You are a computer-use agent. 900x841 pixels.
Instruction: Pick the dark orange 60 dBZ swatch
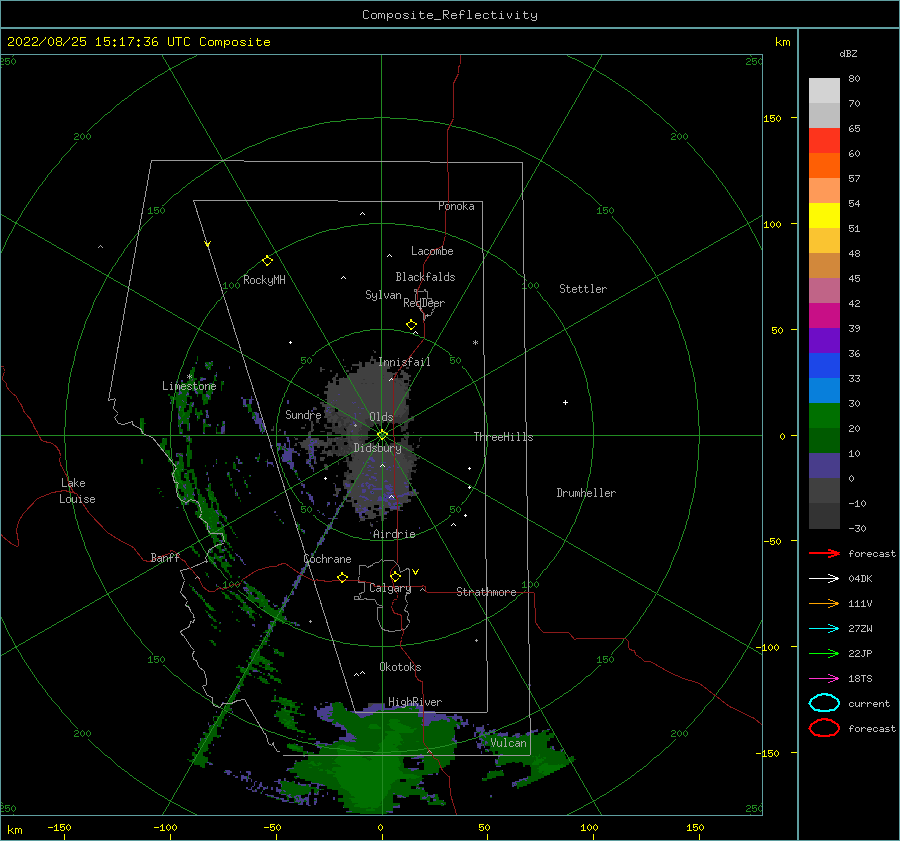pyautogui.click(x=824, y=165)
